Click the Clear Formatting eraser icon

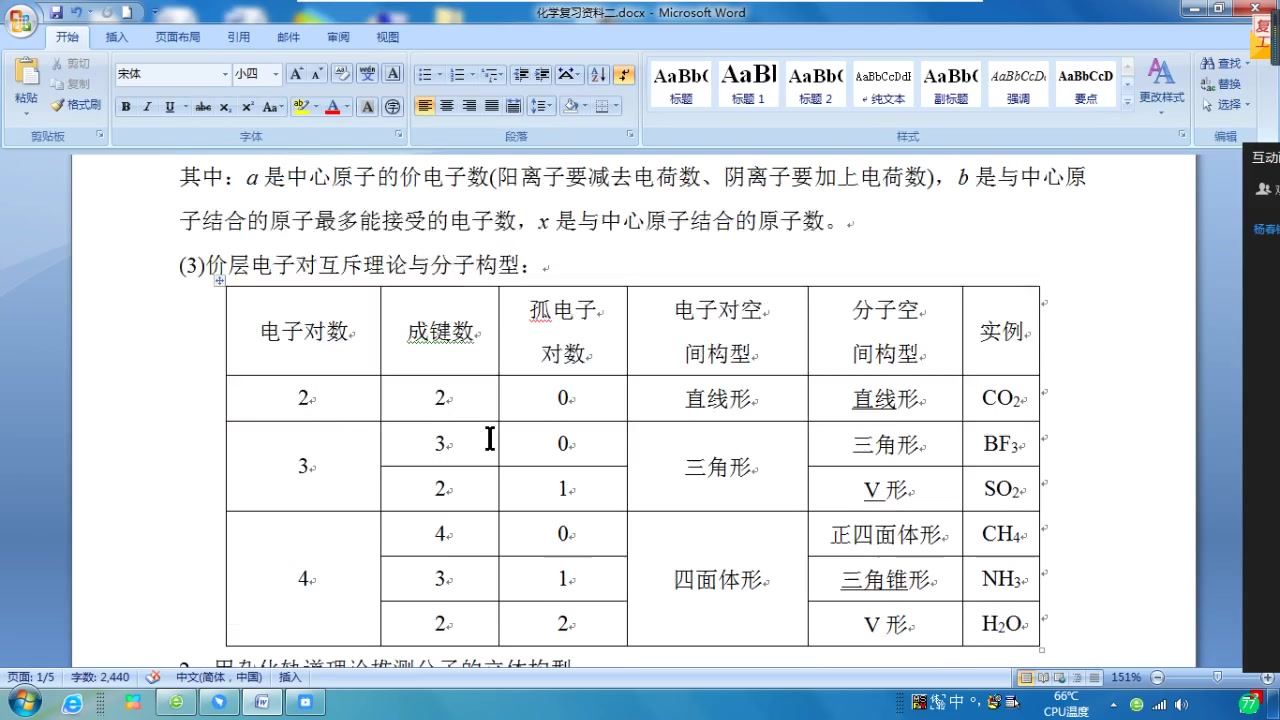click(x=342, y=74)
